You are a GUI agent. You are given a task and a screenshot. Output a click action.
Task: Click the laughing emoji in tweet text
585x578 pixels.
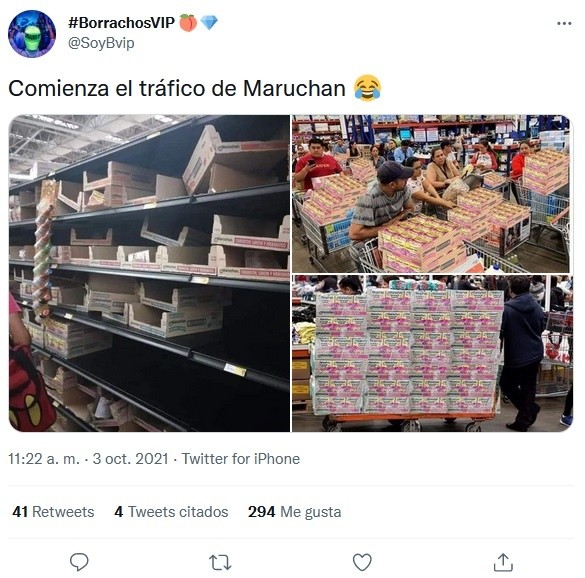point(367,88)
